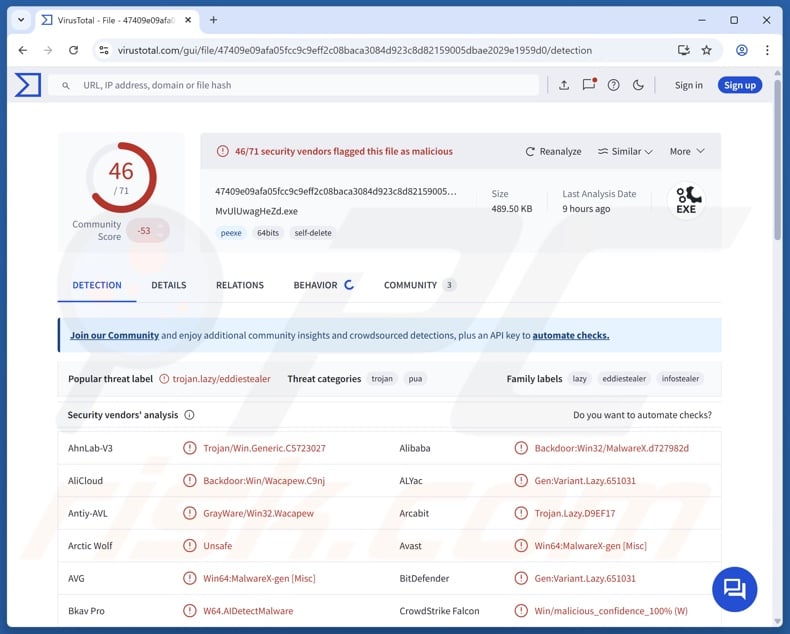Image resolution: width=790 pixels, height=634 pixels.
Task: Click Do you want to automate checks
Action: (642, 415)
